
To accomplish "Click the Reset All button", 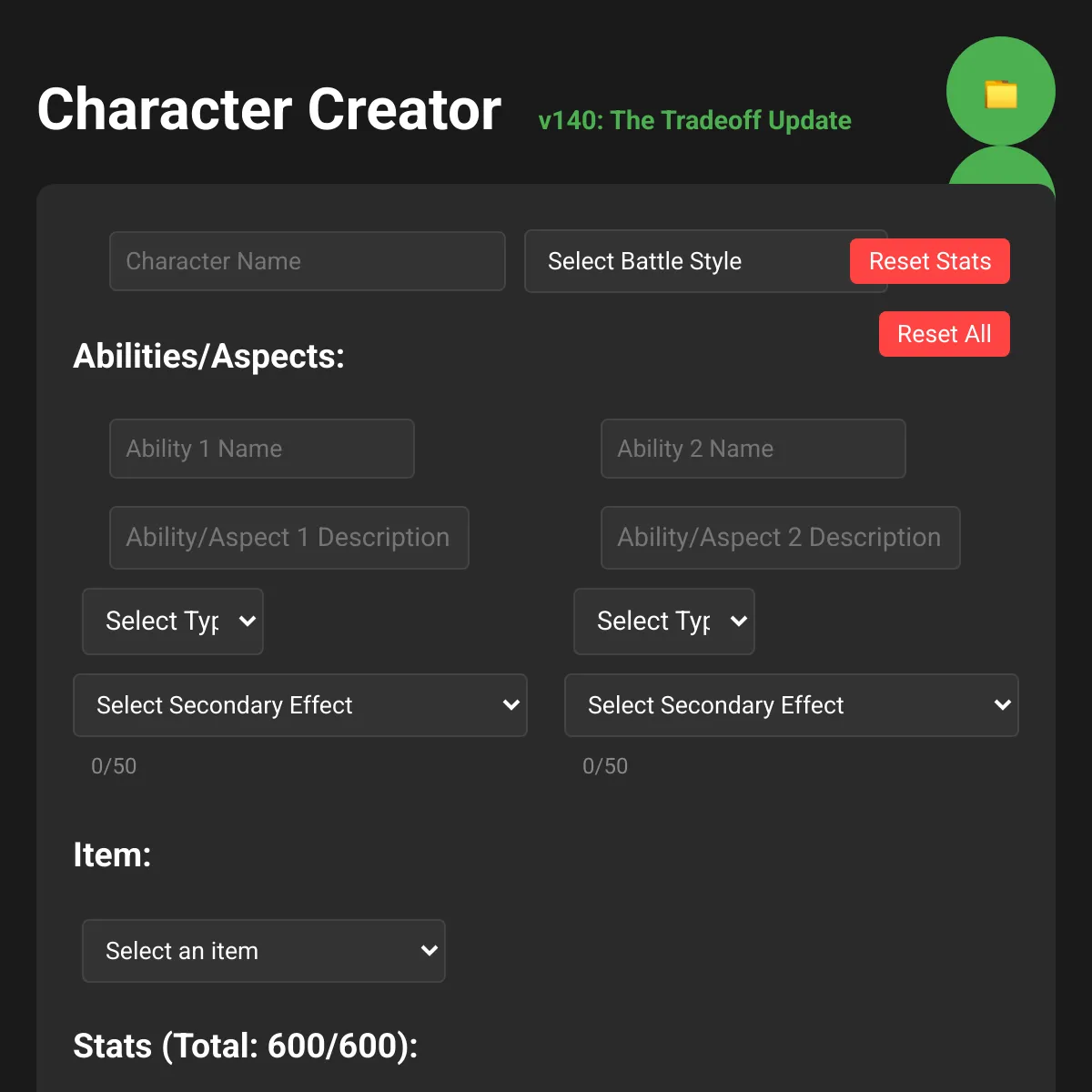I will (944, 334).
